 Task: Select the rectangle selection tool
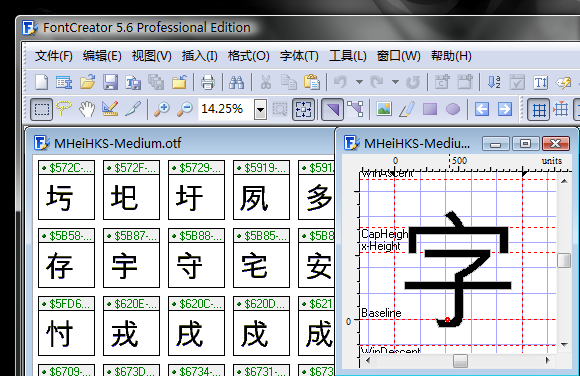click(41, 110)
